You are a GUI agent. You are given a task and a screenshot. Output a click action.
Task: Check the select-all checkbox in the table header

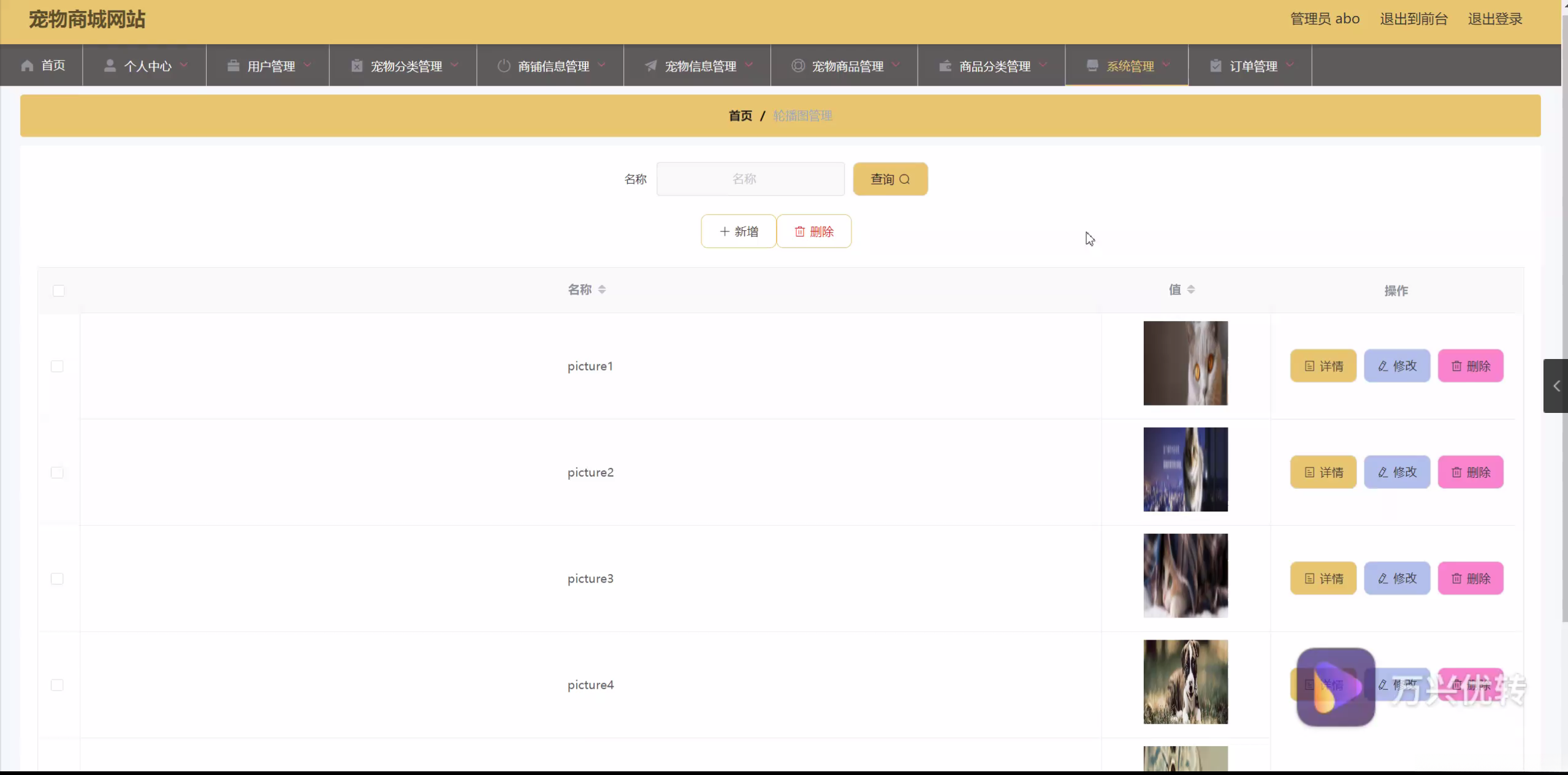tap(58, 290)
